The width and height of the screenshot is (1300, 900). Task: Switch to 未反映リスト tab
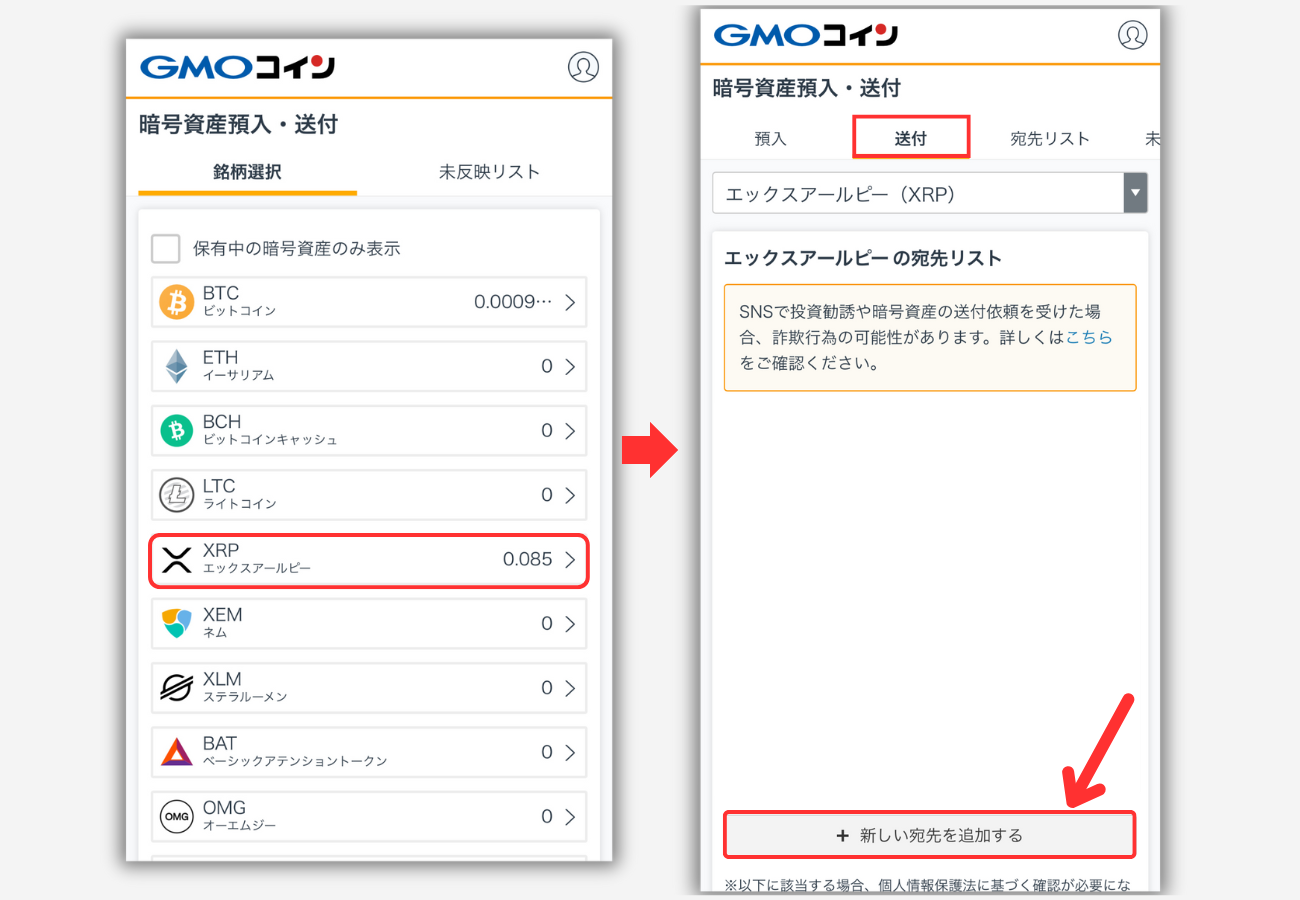pos(489,172)
